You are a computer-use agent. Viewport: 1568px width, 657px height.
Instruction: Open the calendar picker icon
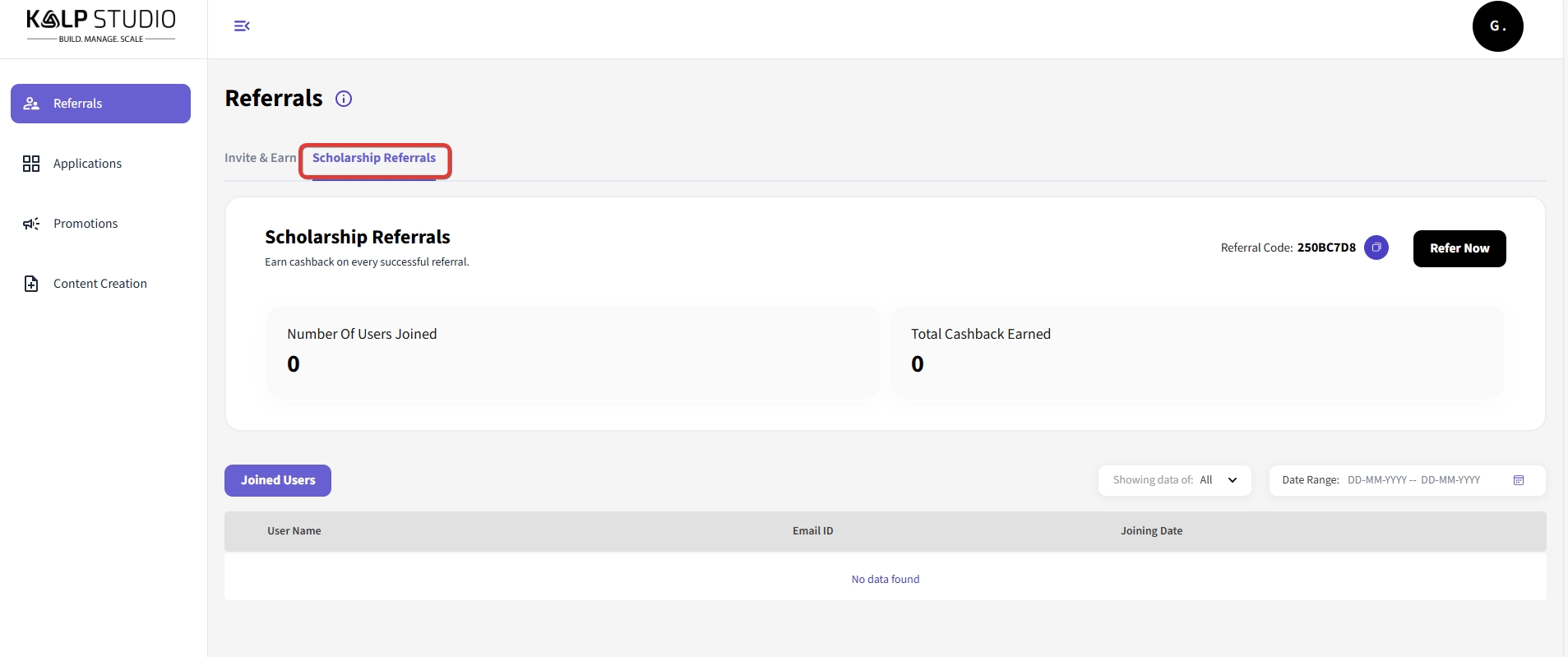(x=1518, y=480)
